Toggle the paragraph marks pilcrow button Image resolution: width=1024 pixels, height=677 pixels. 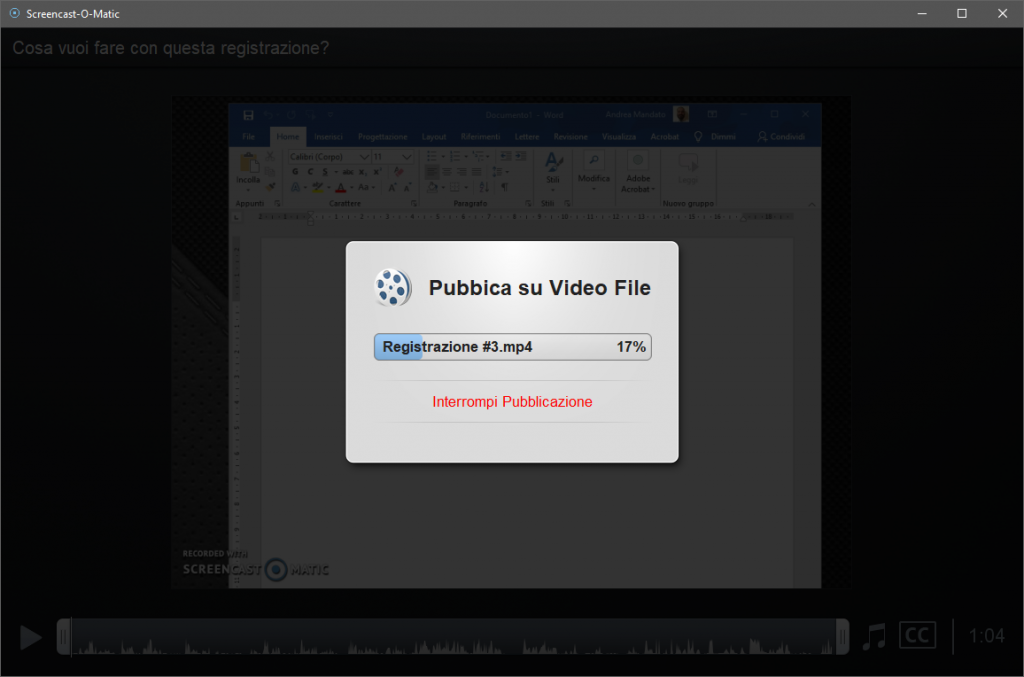tap(505, 187)
